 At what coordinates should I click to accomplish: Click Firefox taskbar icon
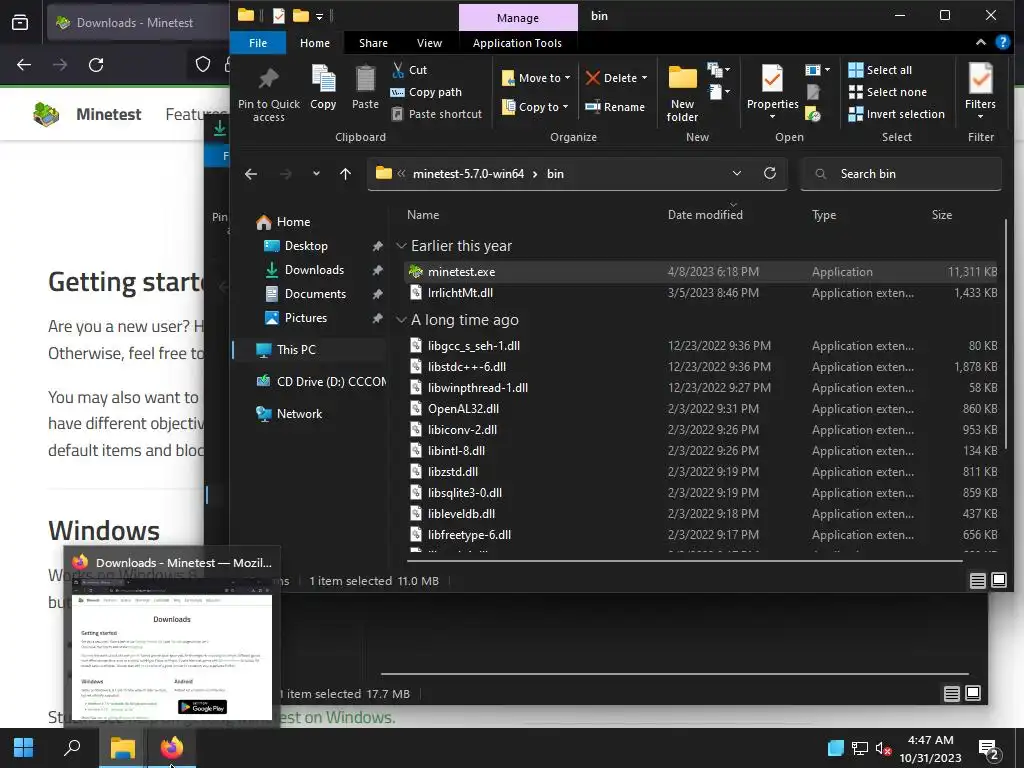tap(171, 748)
